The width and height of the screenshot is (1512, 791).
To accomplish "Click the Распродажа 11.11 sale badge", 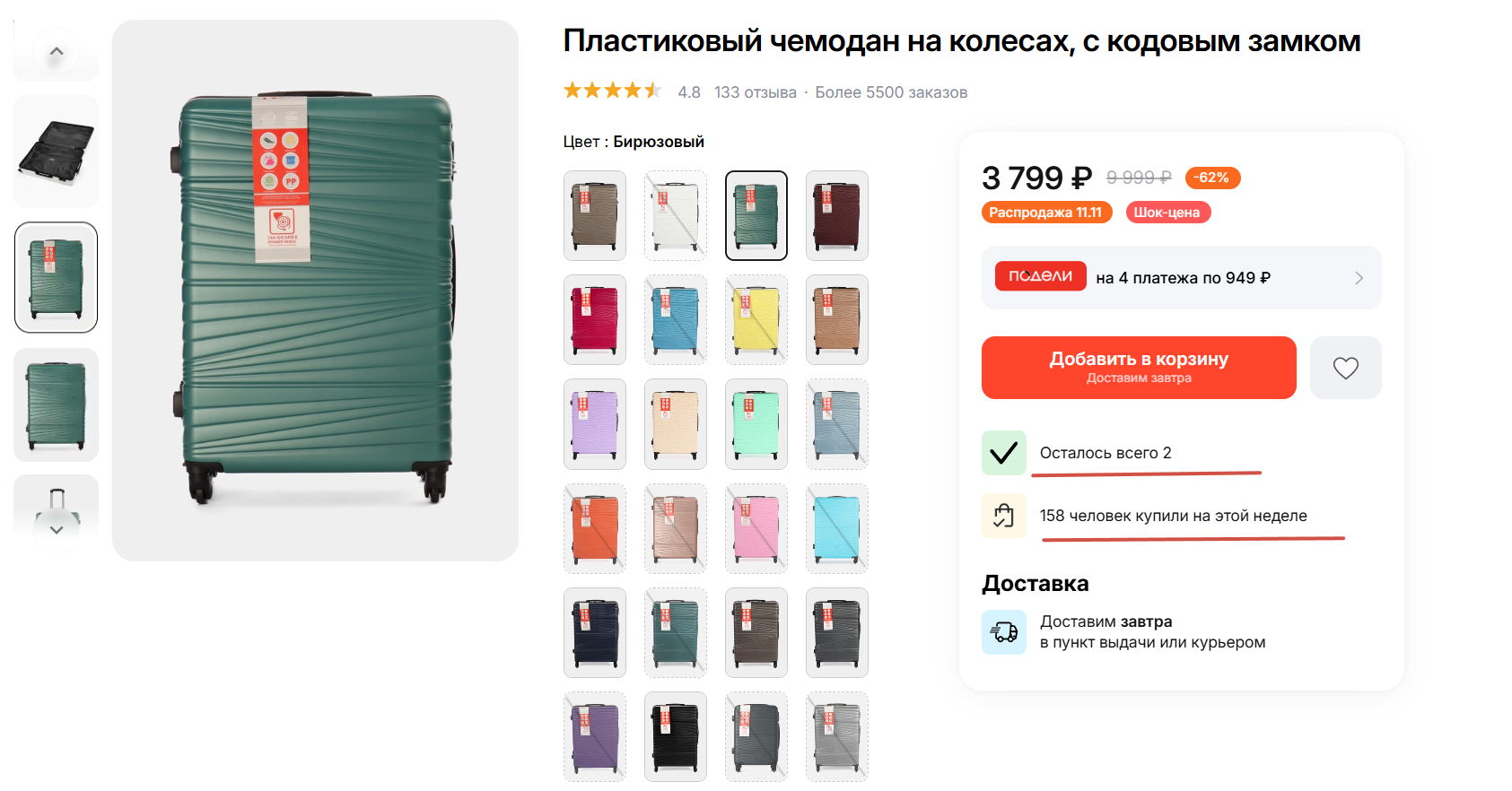I will point(1046,213).
